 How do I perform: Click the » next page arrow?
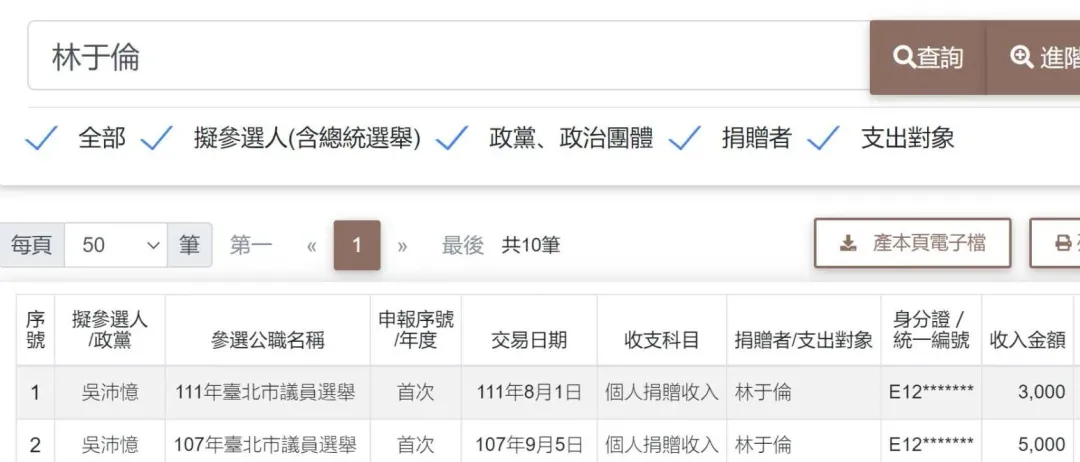pos(402,246)
